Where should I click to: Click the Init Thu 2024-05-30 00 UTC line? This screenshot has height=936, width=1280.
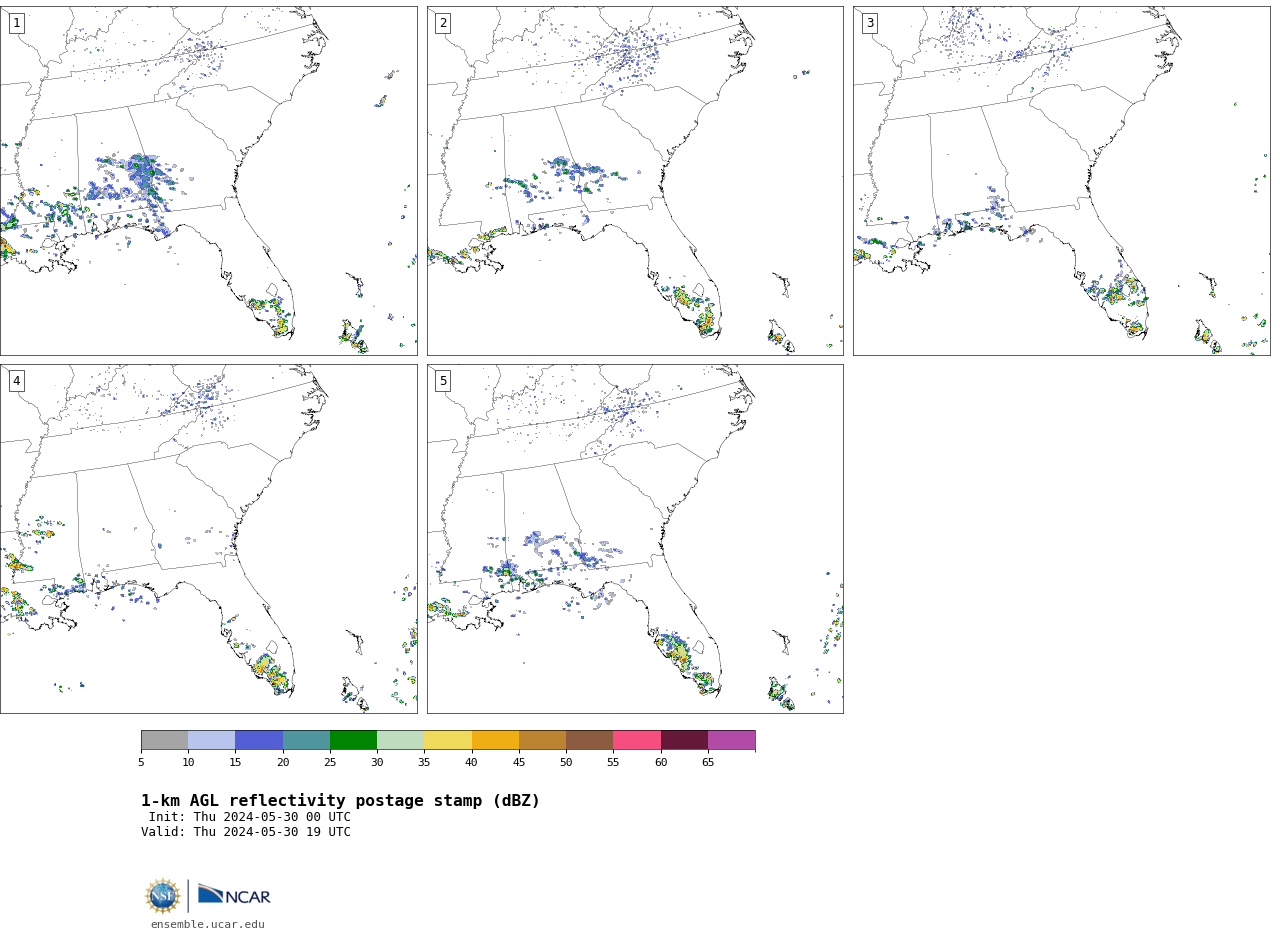250,817
